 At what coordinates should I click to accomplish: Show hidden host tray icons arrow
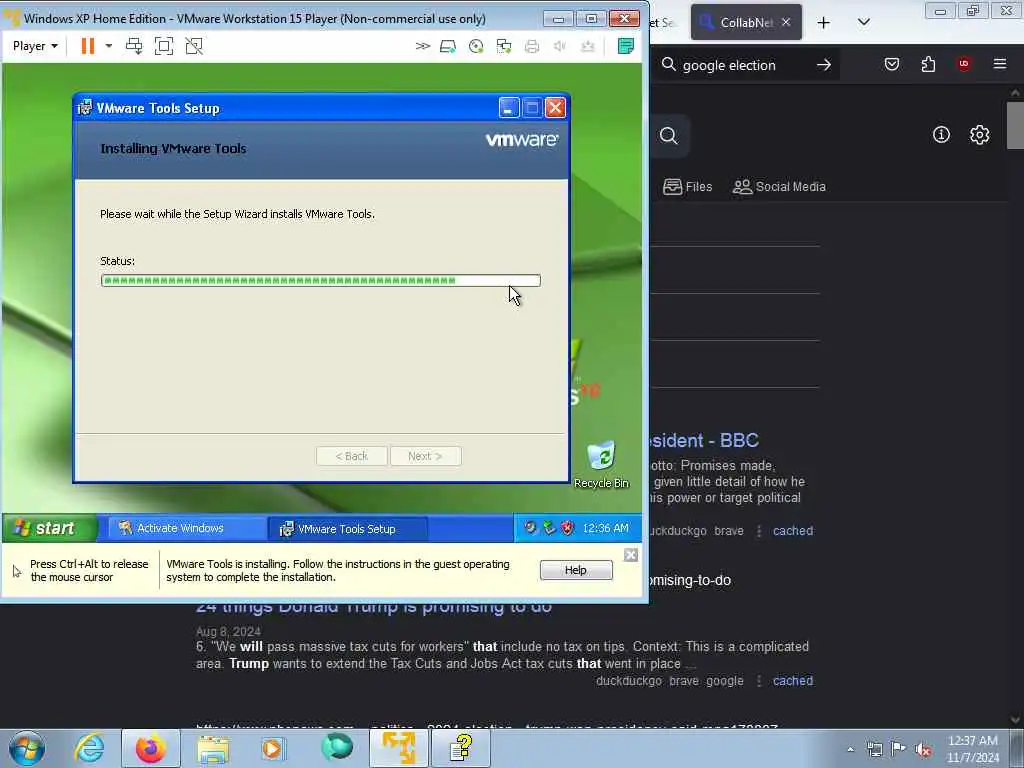tap(850, 749)
